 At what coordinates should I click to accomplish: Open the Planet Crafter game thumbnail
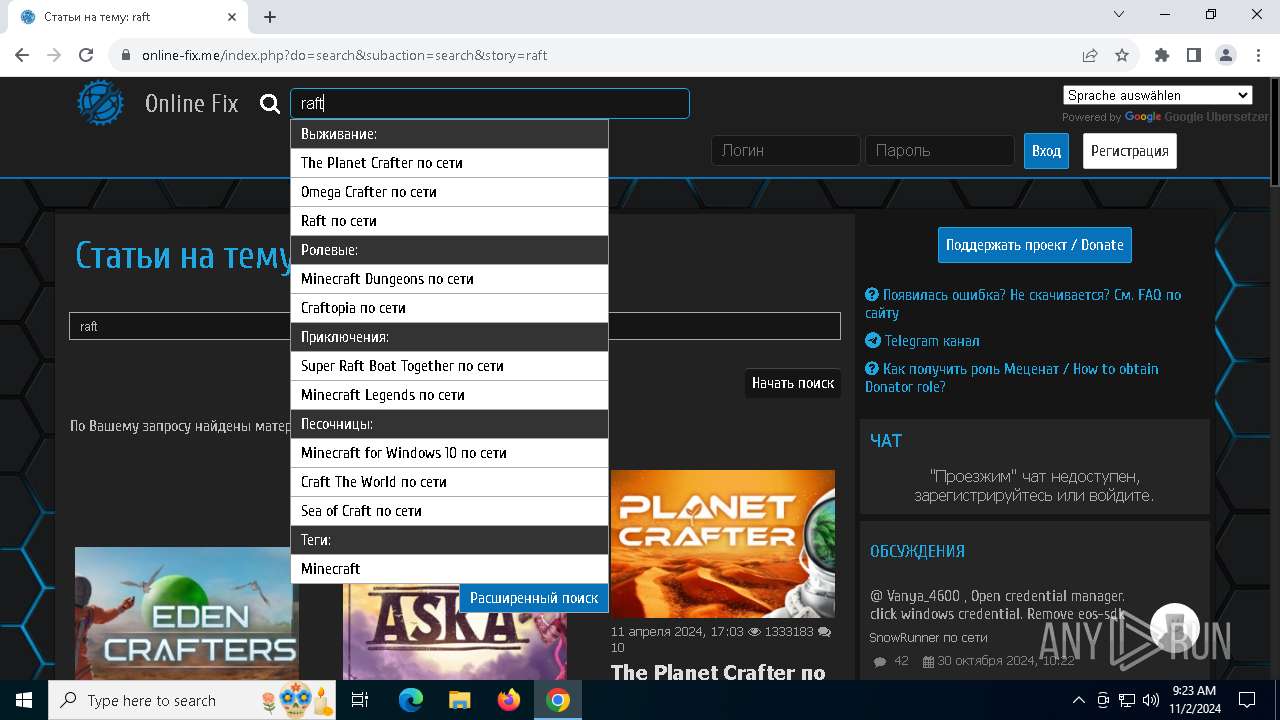click(722, 543)
